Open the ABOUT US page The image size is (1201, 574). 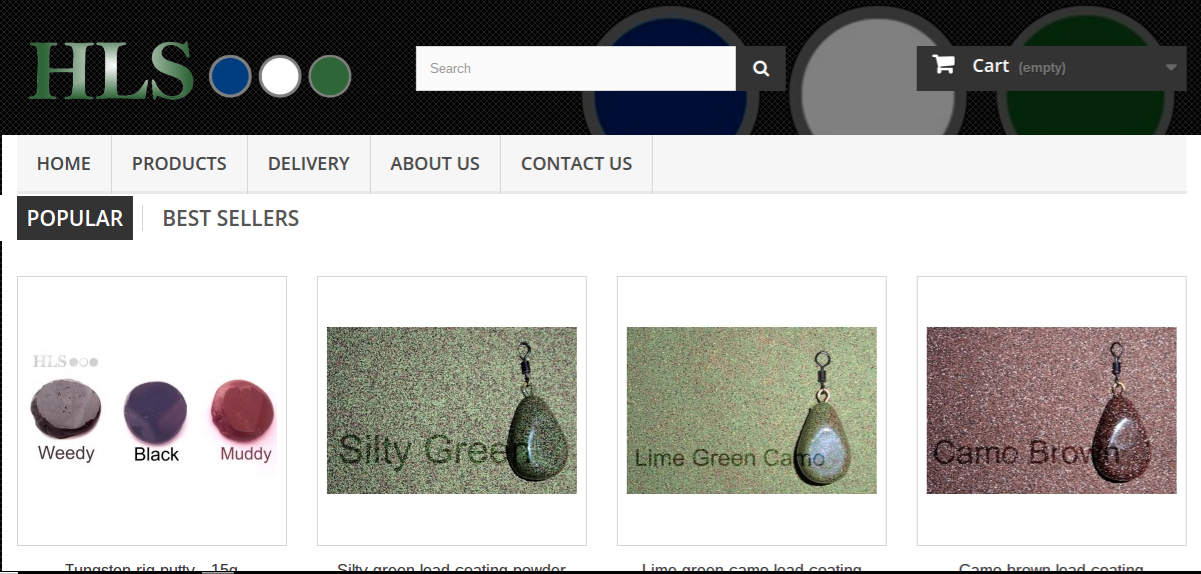pyautogui.click(x=435, y=163)
